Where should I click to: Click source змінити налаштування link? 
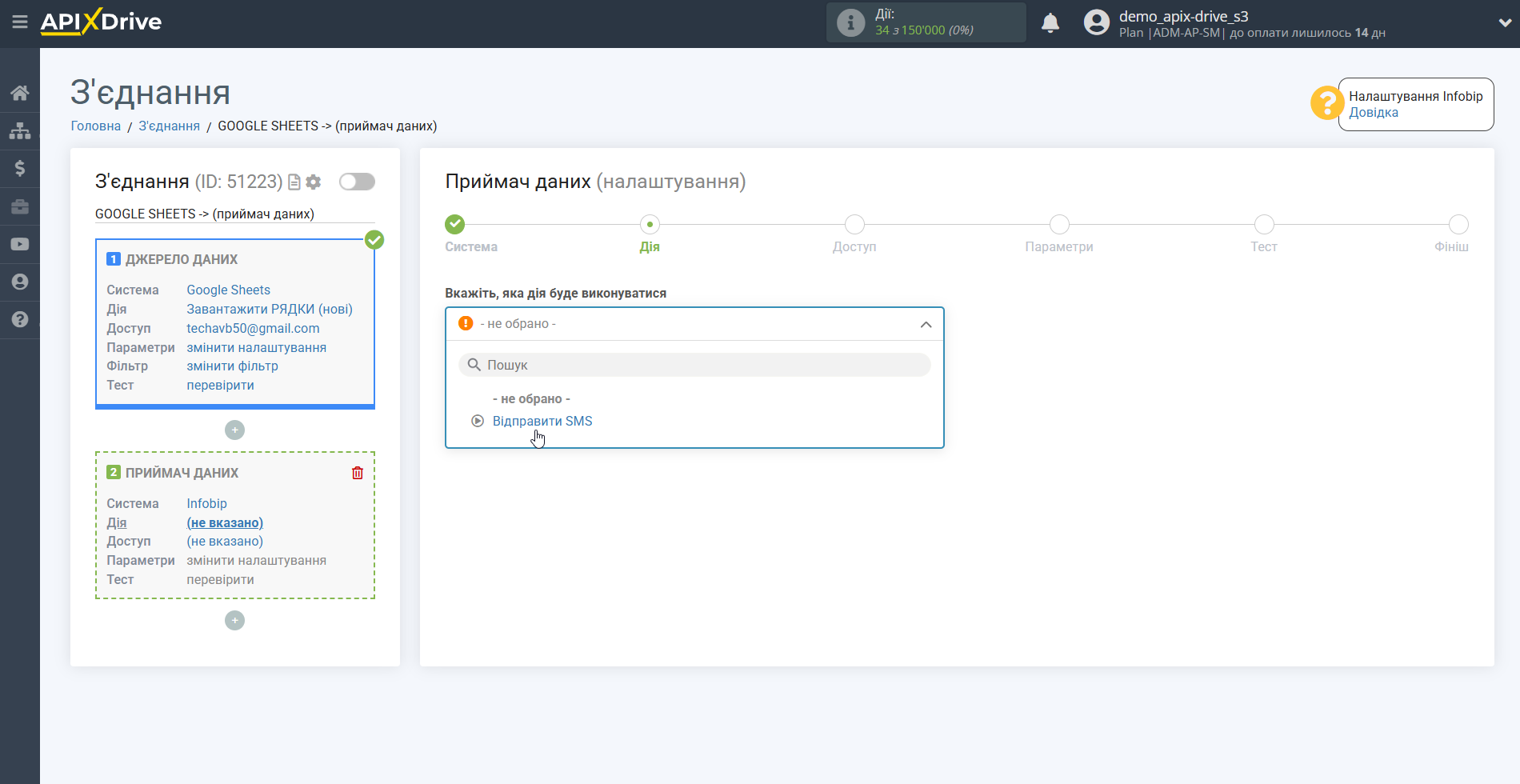click(x=257, y=347)
